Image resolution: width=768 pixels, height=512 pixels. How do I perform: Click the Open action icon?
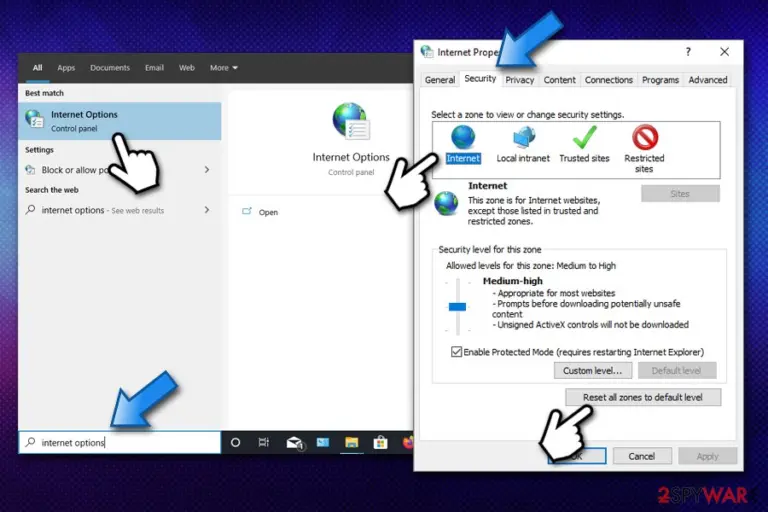247,211
